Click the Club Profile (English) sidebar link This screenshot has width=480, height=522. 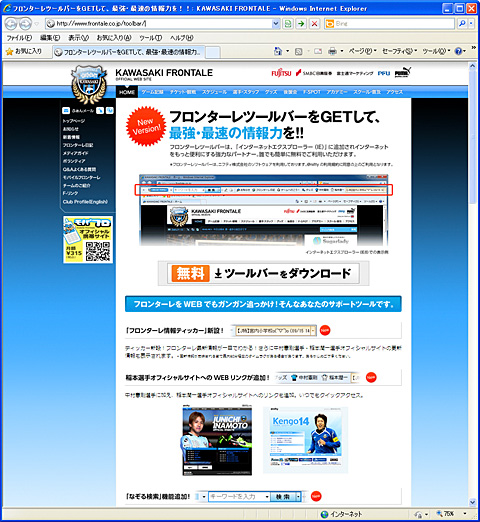tap(85, 202)
